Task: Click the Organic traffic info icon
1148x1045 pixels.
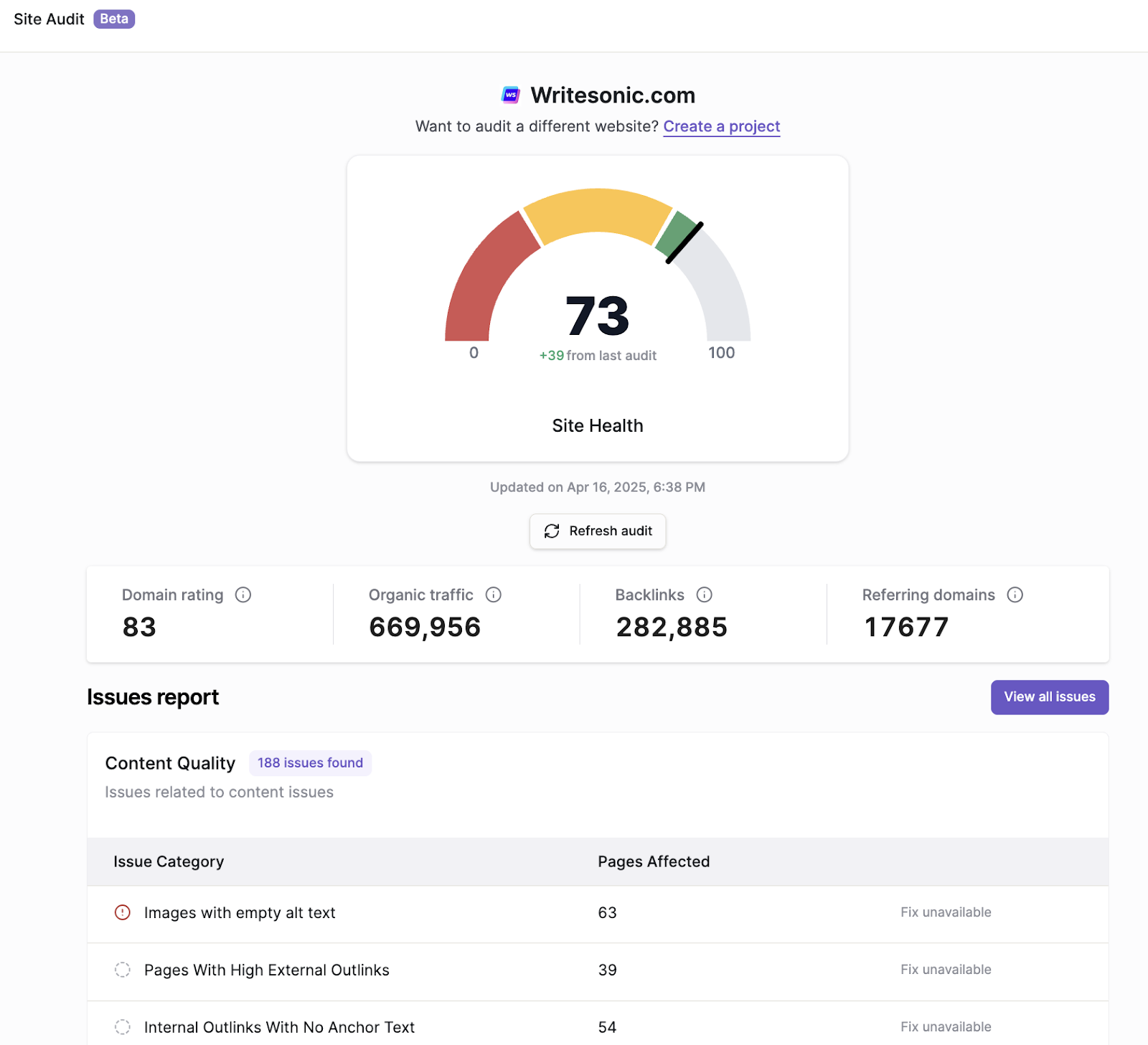Action: [494, 595]
